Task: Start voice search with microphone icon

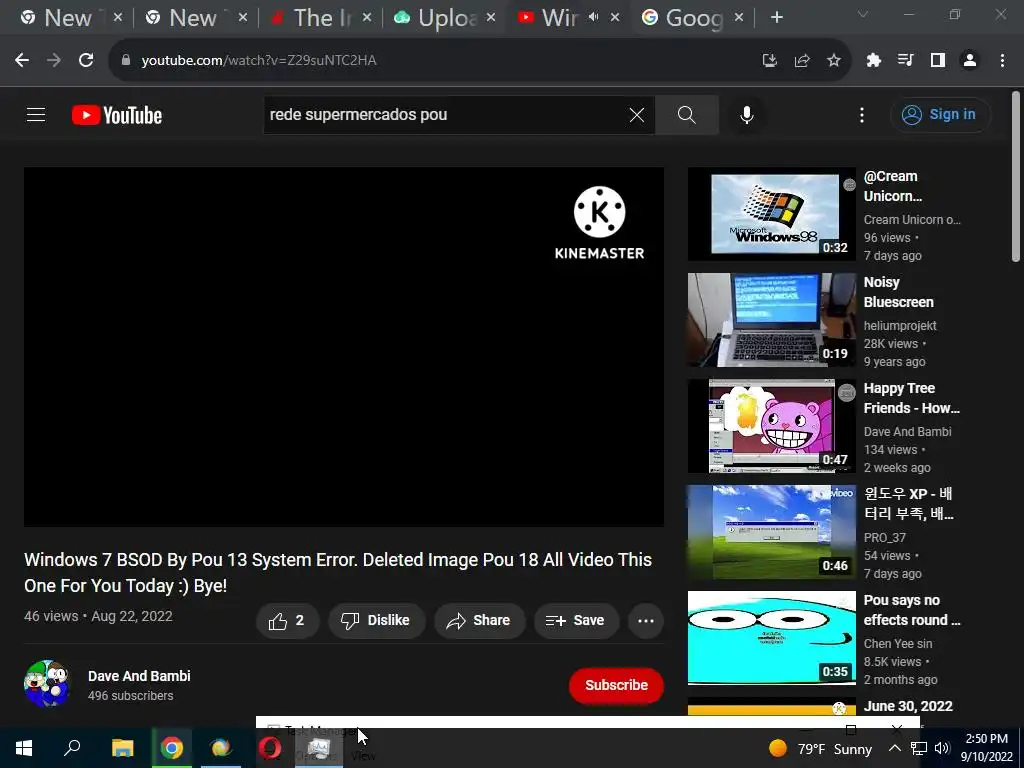Action: tap(747, 115)
